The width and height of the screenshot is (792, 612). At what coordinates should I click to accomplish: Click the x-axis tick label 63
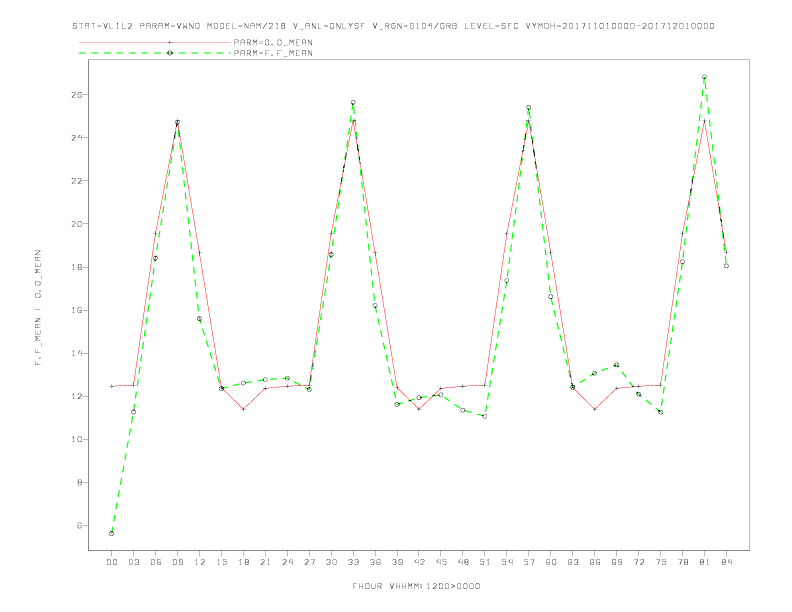pos(573,562)
